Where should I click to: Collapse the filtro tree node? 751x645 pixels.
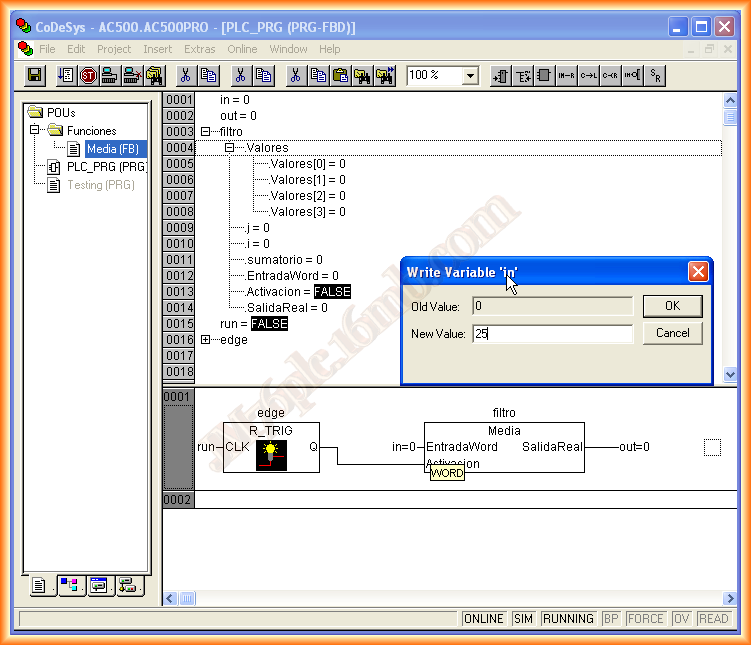pyautogui.click(x=206, y=132)
